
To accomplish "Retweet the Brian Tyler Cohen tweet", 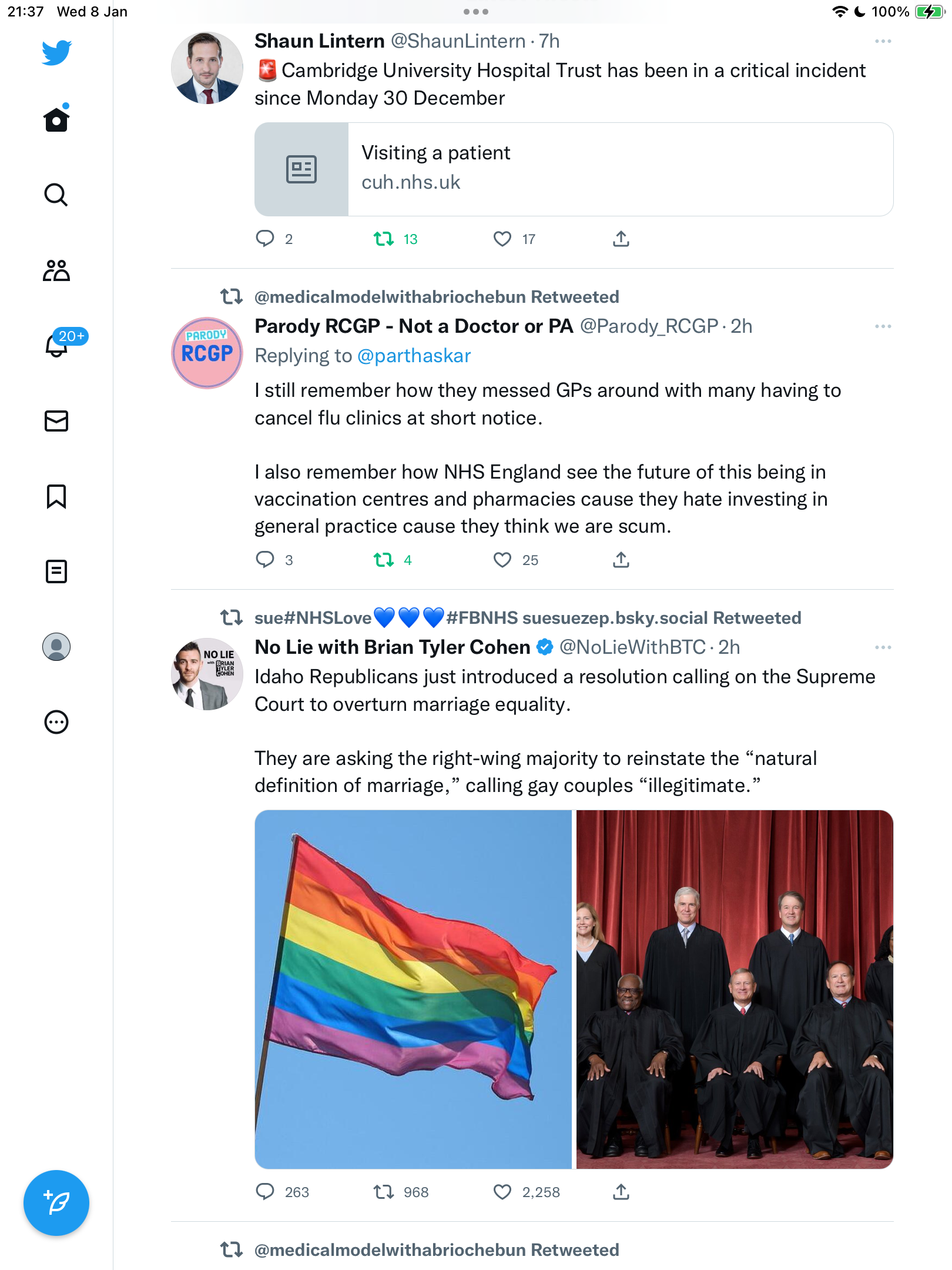I will pyautogui.click(x=384, y=1192).
